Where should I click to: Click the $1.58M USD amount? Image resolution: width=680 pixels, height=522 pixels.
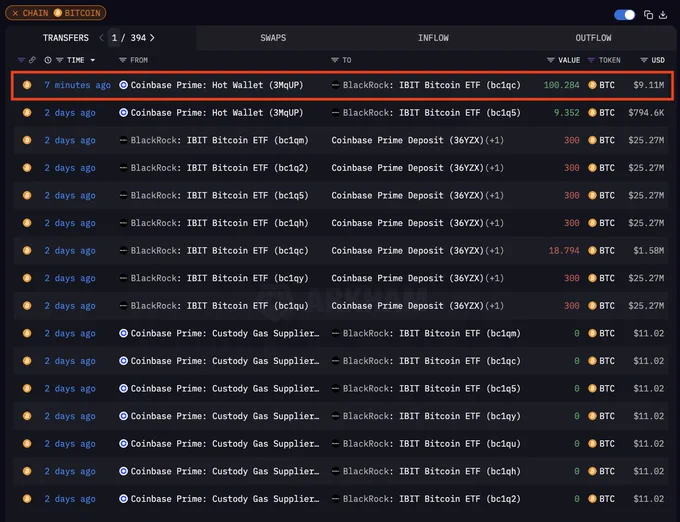pos(648,251)
